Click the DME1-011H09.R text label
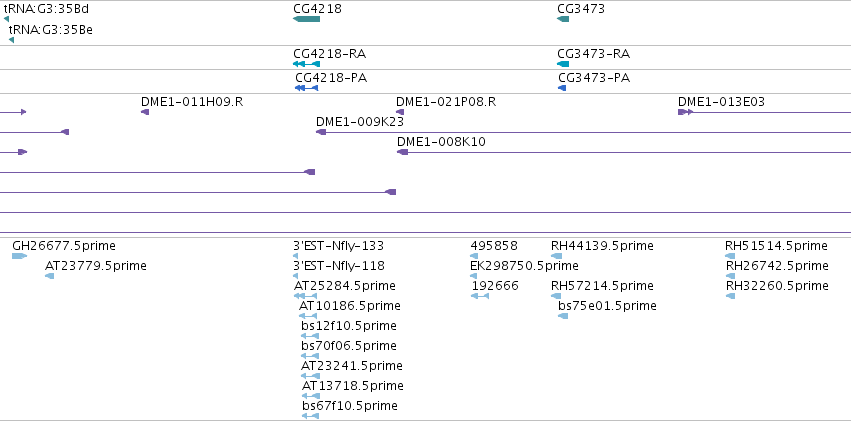Image resolution: width=851 pixels, height=421 pixels. pyautogui.click(x=192, y=102)
